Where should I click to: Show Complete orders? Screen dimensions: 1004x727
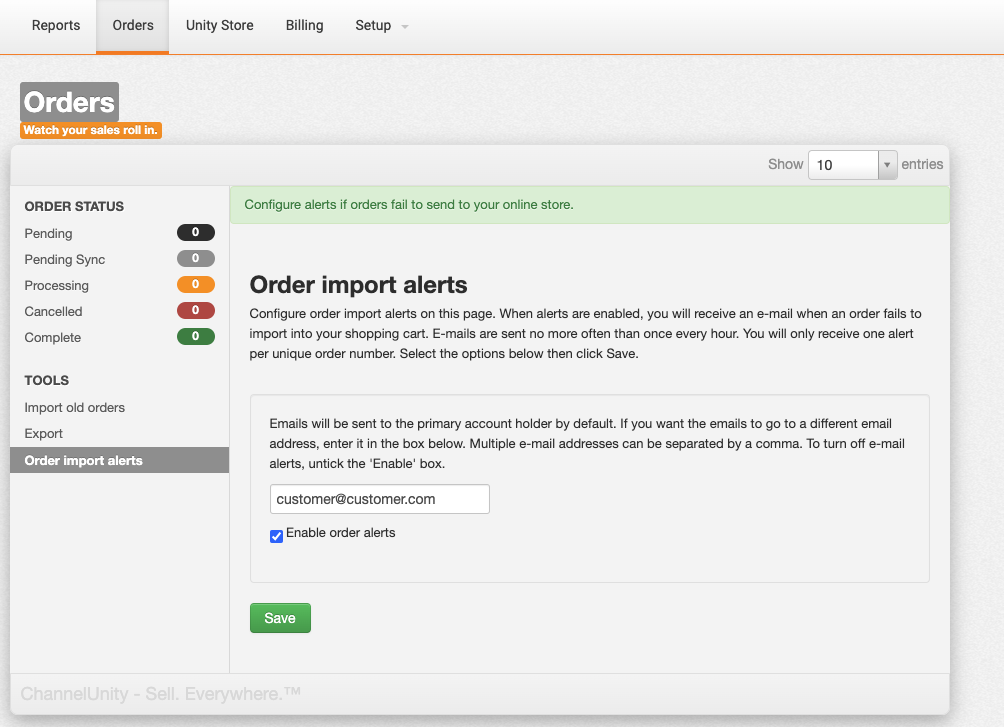(52, 337)
